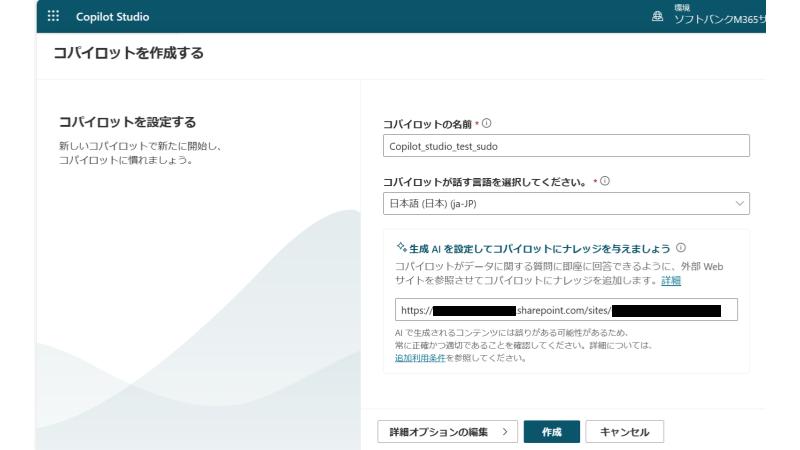Click the キャンセル button
Screen dimensions: 800x450
pyautogui.click(x=624, y=432)
